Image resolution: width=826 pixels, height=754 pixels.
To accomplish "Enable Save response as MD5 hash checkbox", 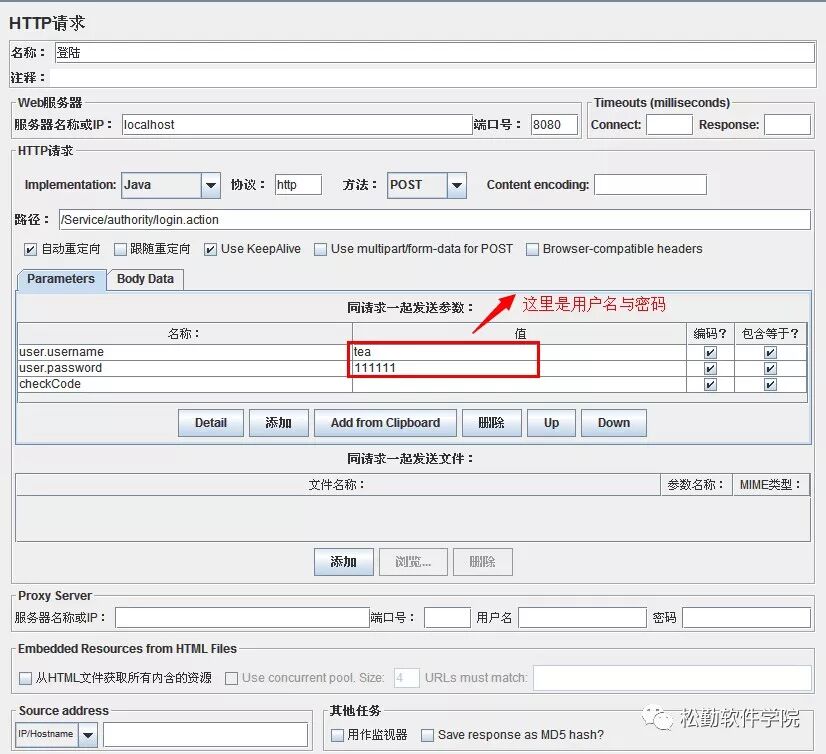I will pos(428,735).
